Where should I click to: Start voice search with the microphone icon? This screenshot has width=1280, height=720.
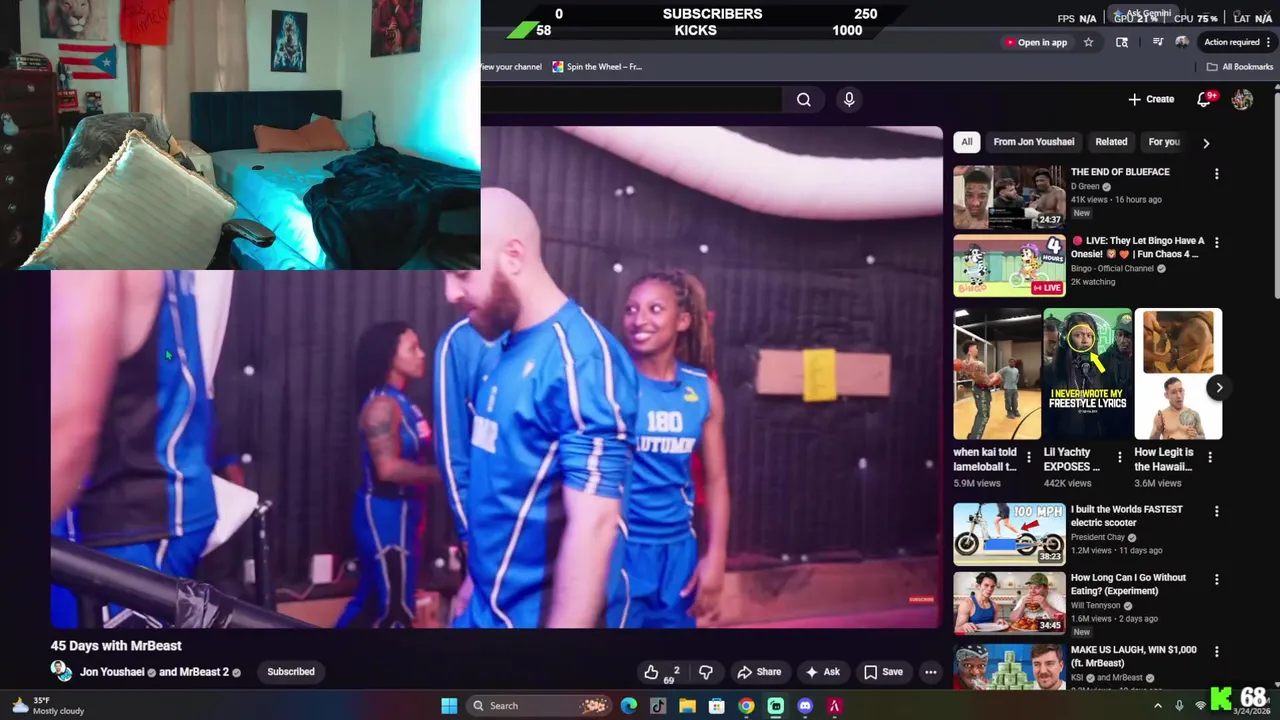(x=849, y=99)
